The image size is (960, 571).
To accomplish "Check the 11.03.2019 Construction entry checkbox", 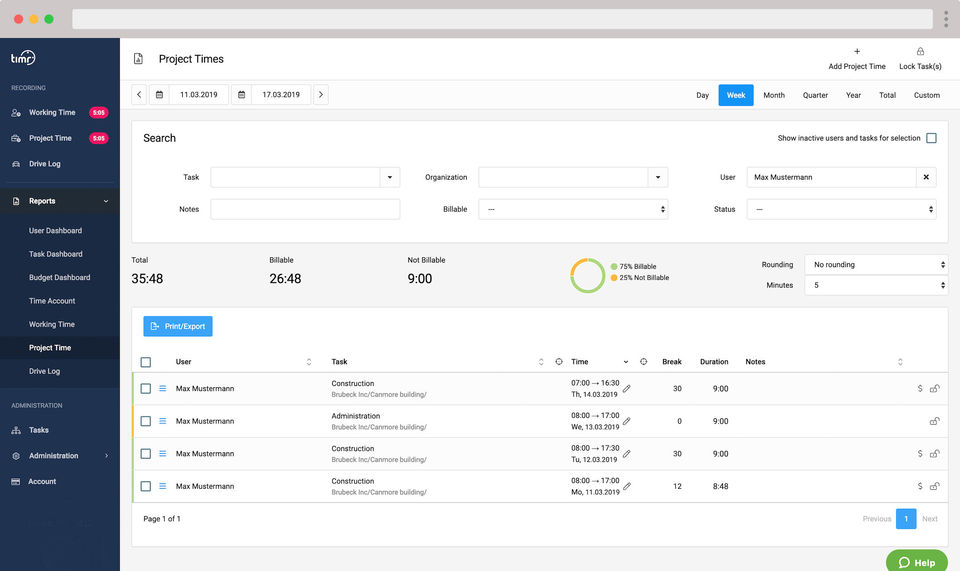I will tap(146, 486).
